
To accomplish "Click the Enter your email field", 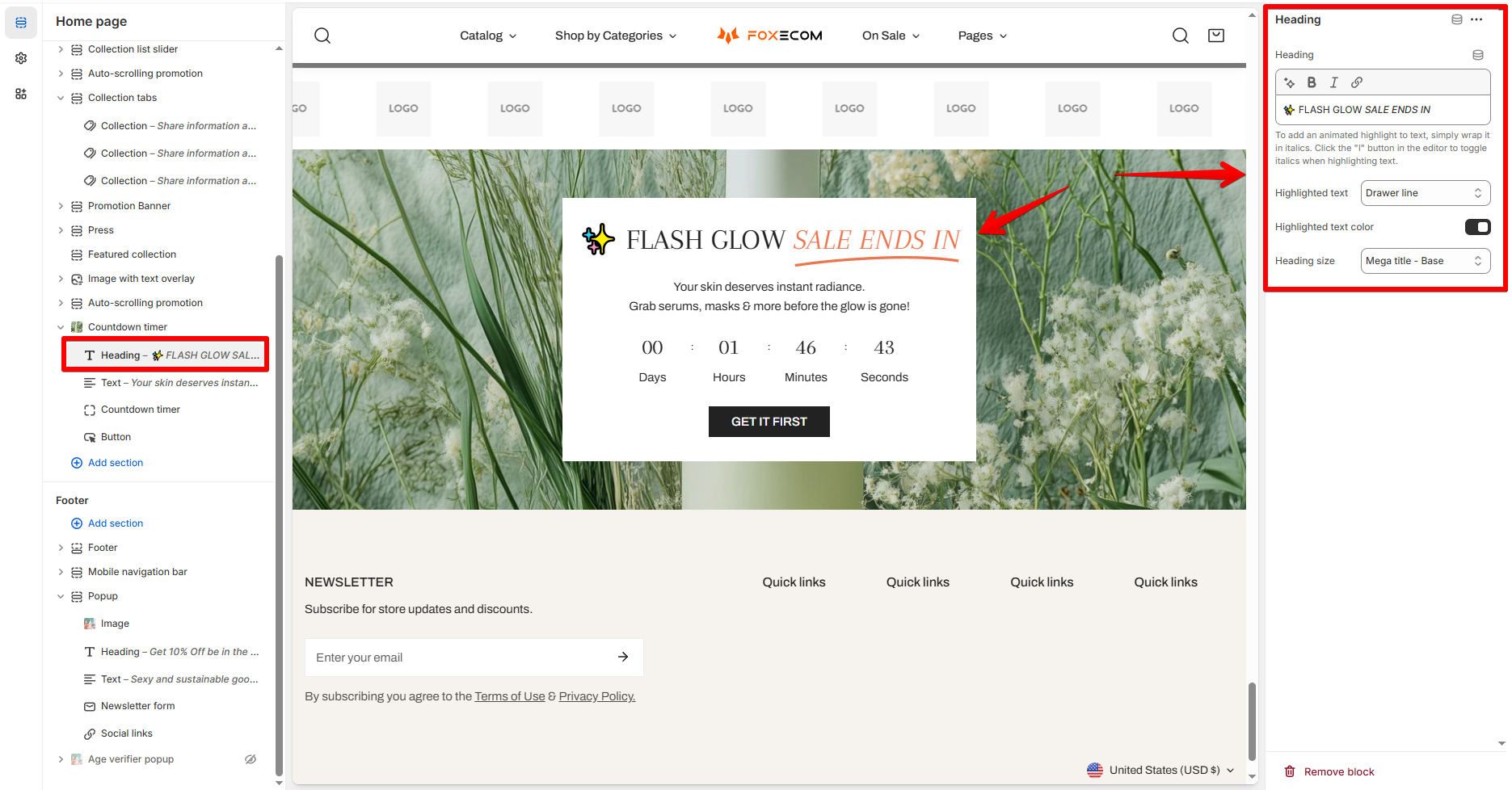I will [457, 658].
